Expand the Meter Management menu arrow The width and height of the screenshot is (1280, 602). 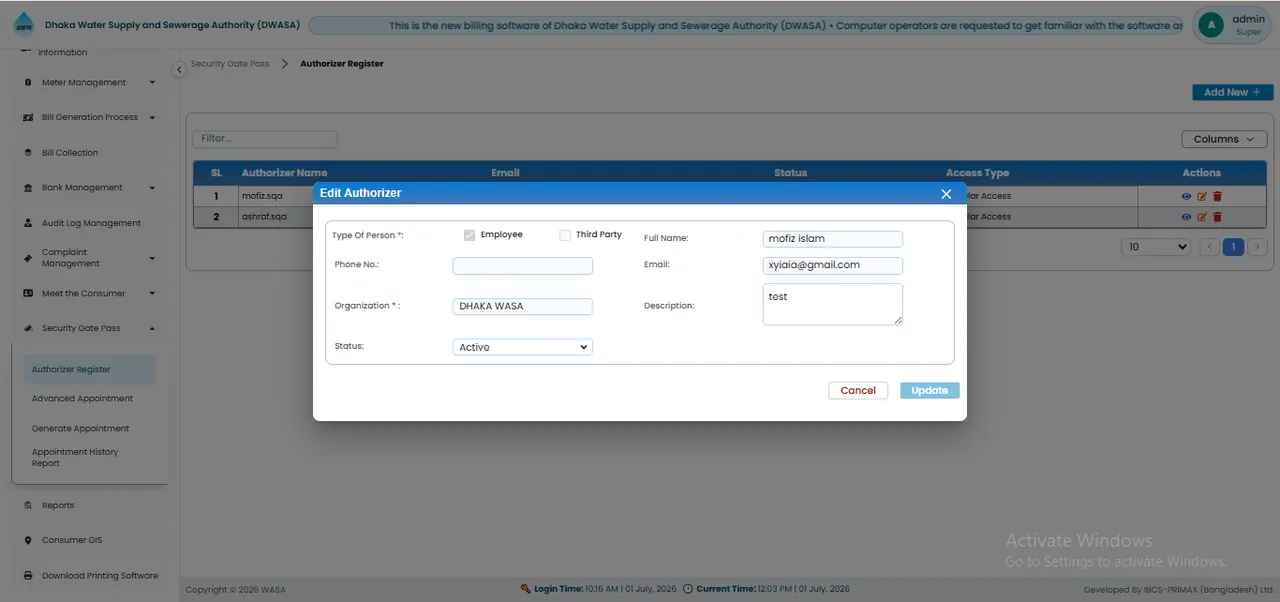[x=152, y=83]
